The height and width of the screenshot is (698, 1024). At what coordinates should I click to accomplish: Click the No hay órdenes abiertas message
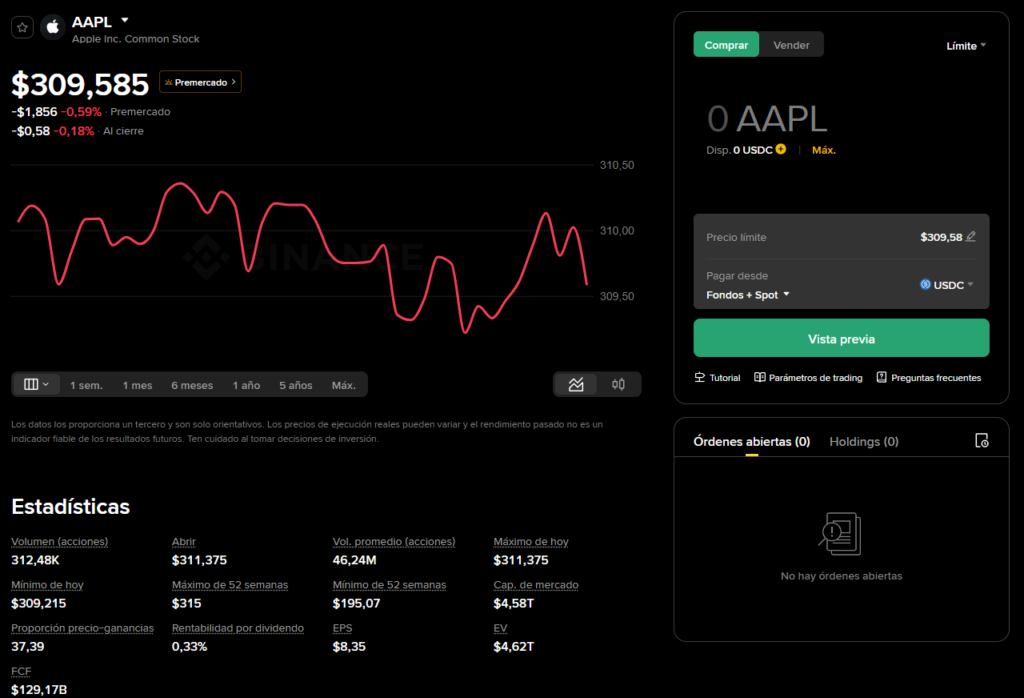pos(841,576)
